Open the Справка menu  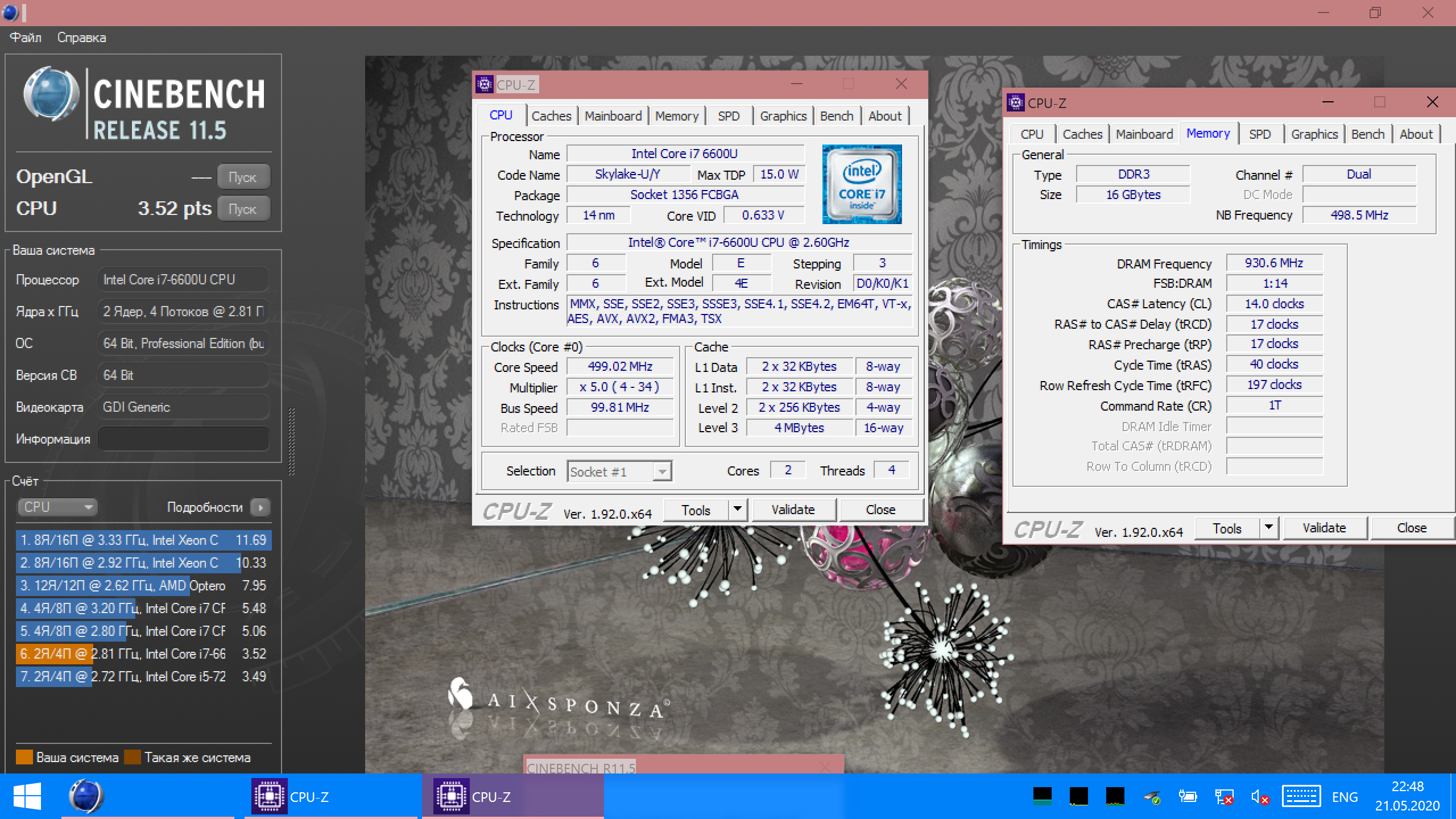click(x=81, y=38)
